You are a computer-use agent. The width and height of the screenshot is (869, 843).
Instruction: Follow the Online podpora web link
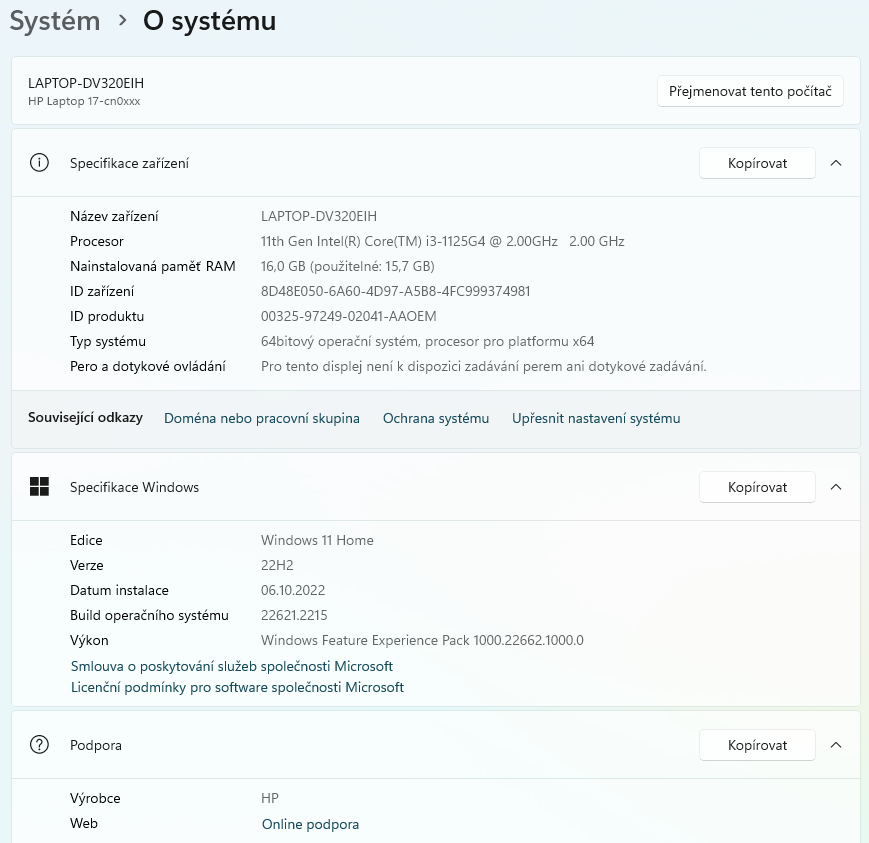click(310, 824)
